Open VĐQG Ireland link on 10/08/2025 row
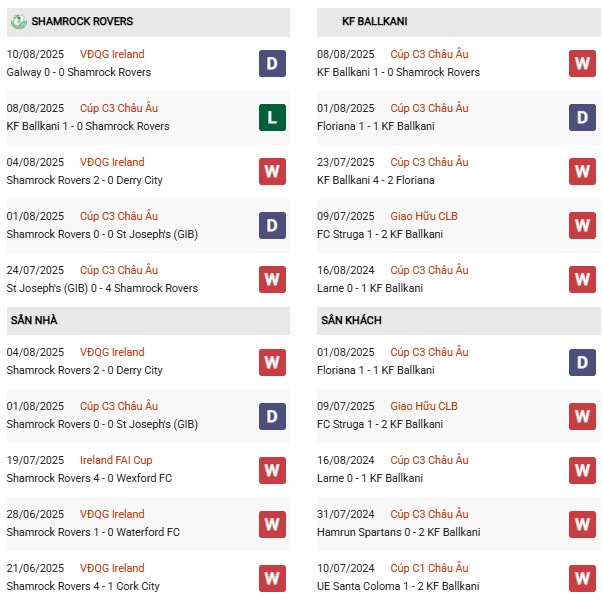603x599 pixels. [112, 54]
